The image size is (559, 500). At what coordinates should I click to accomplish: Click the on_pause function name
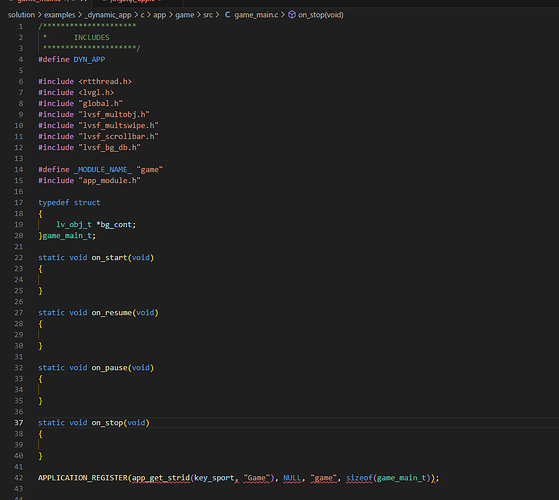click(109, 368)
